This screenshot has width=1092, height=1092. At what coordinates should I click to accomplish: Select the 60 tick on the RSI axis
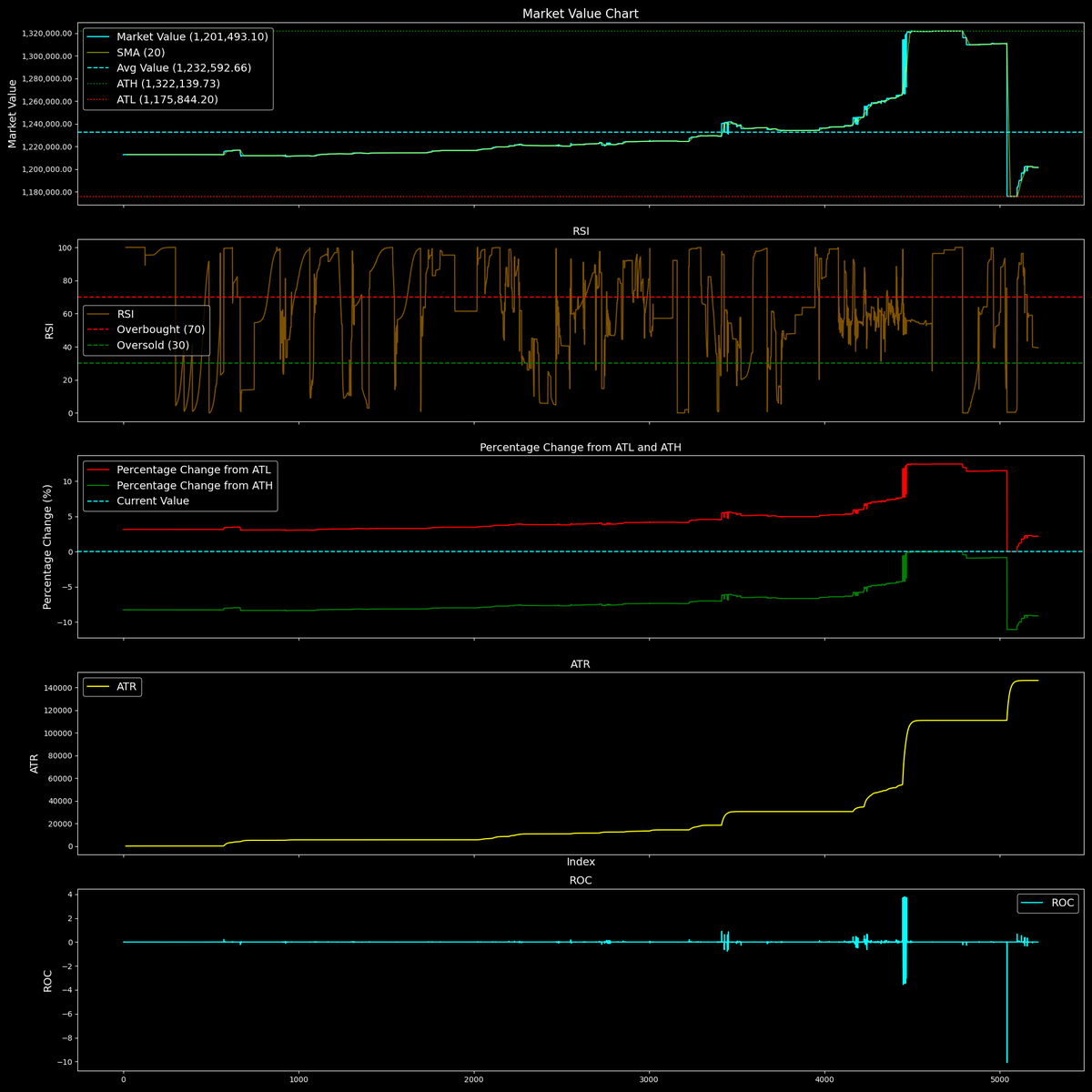pyautogui.click(x=67, y=314)
